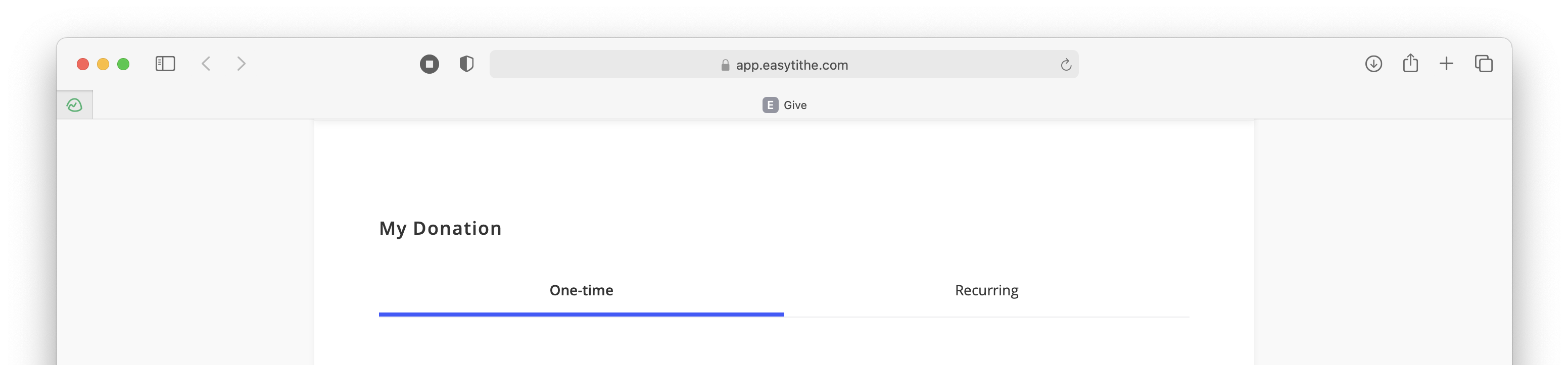Minimize the Safari window with yellow button
1568x365 pixels.
pos(103,64)
